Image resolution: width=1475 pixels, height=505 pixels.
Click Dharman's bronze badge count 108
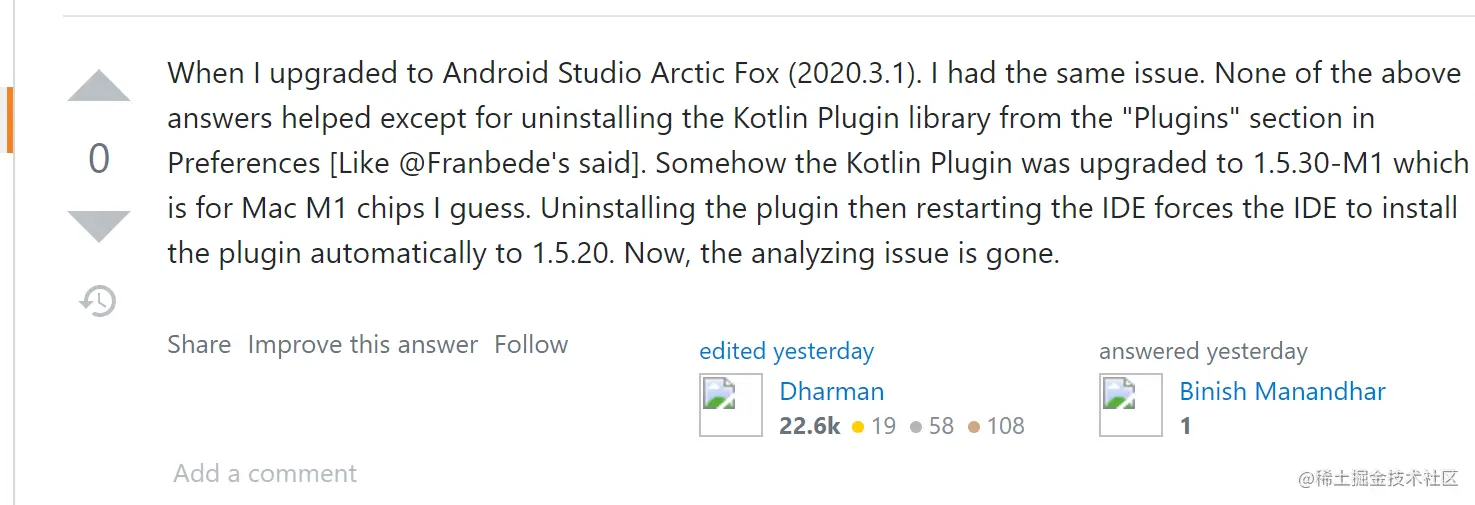click(996, 426)
